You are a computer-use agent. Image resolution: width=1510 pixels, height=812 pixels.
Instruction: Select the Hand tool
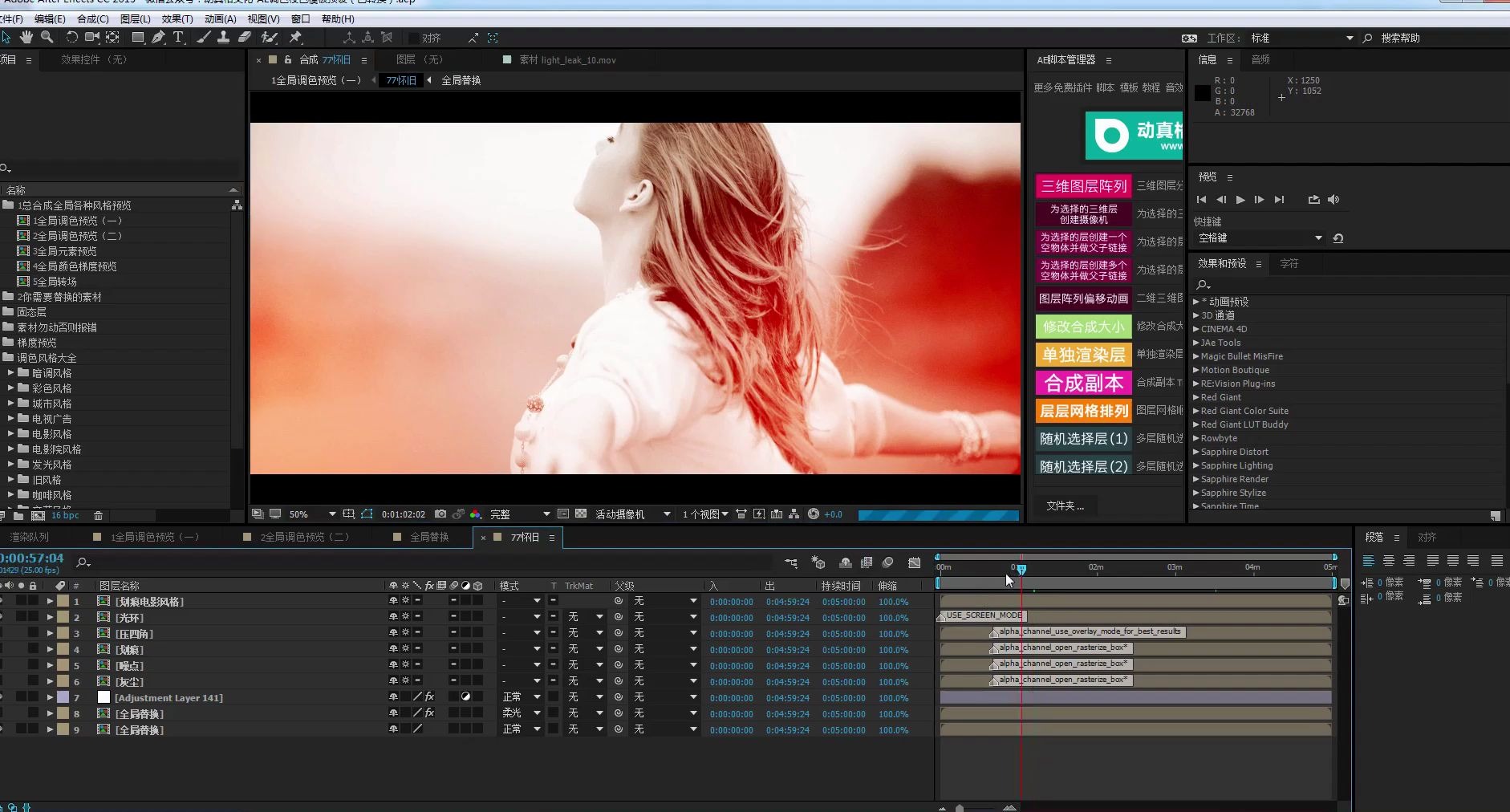point(26,37)
